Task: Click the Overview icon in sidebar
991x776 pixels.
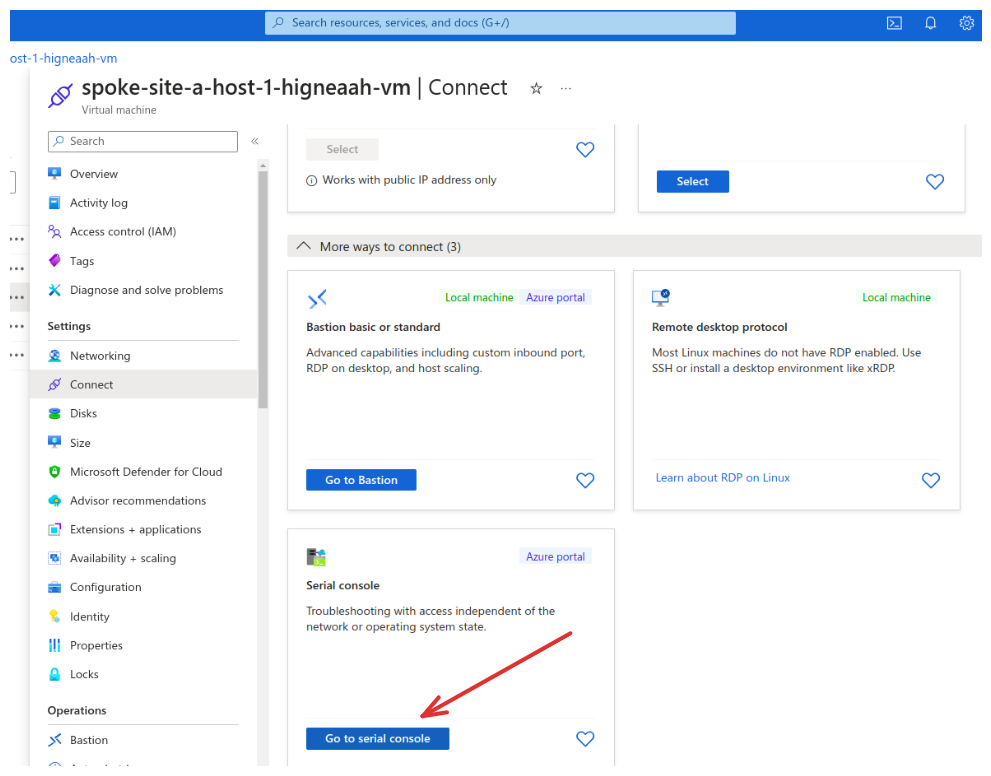Action: (x=55, y=174)
